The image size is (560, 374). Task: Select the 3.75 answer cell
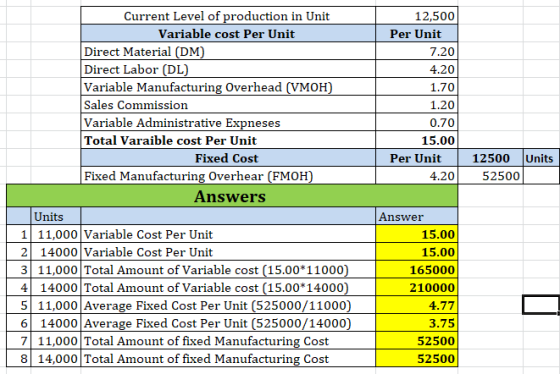(x=416, y=323)
